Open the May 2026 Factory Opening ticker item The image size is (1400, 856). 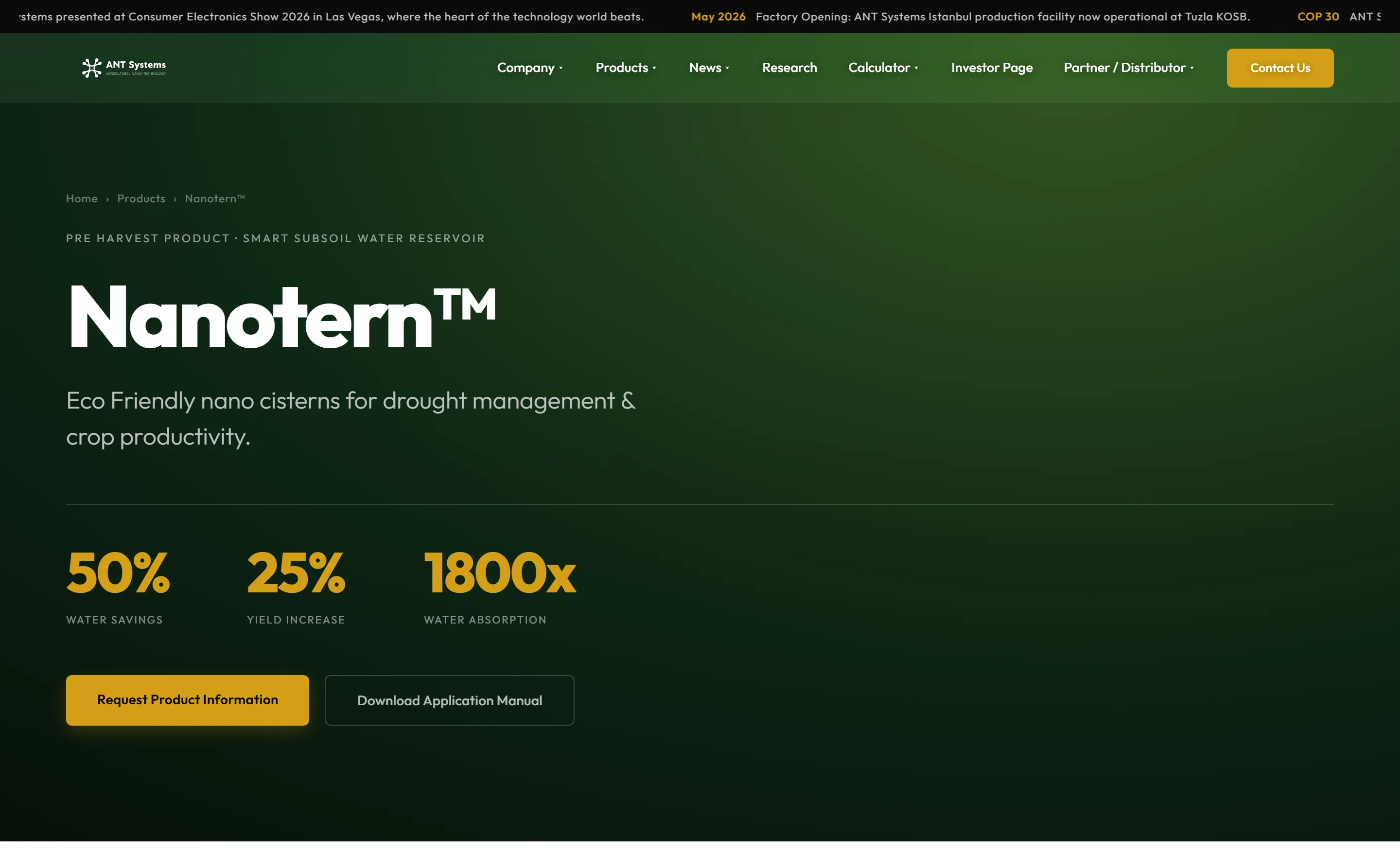[x=970, y=17]
